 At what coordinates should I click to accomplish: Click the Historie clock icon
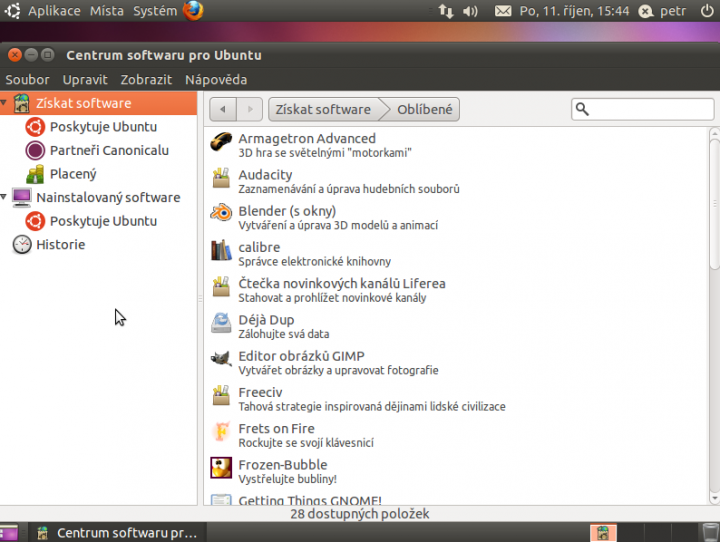22,244
